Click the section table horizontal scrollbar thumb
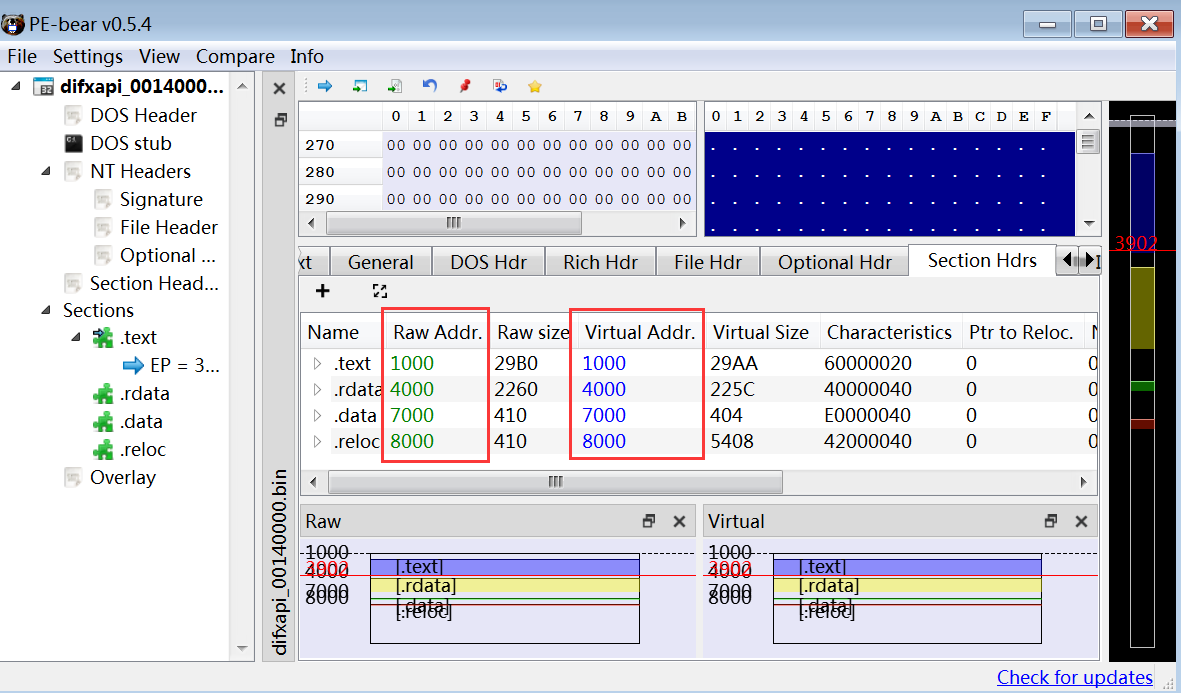The image size is (1181, 693). click(x=555, y=482)
